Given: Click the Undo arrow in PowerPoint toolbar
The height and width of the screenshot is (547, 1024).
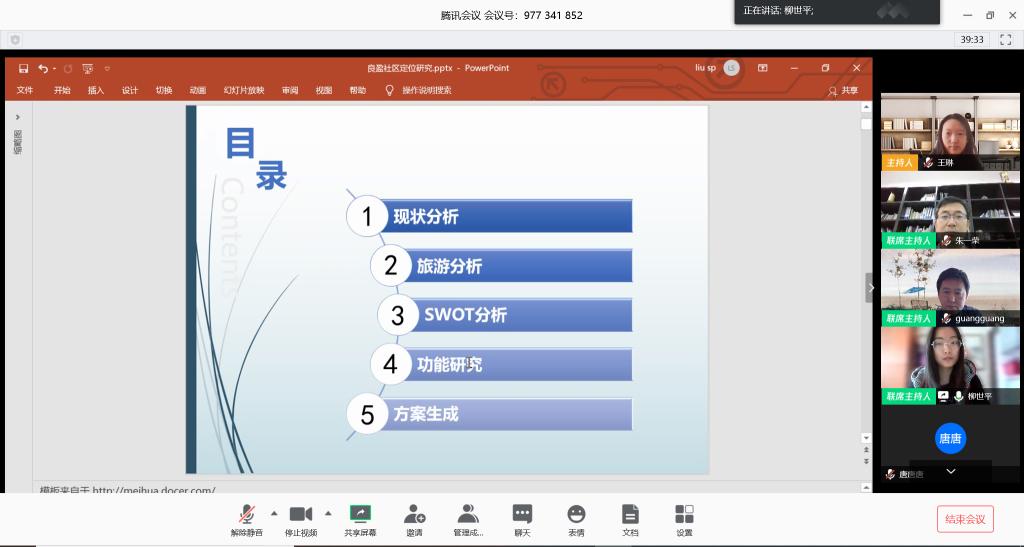Looking at the screenshot, I should click(43, 68).
